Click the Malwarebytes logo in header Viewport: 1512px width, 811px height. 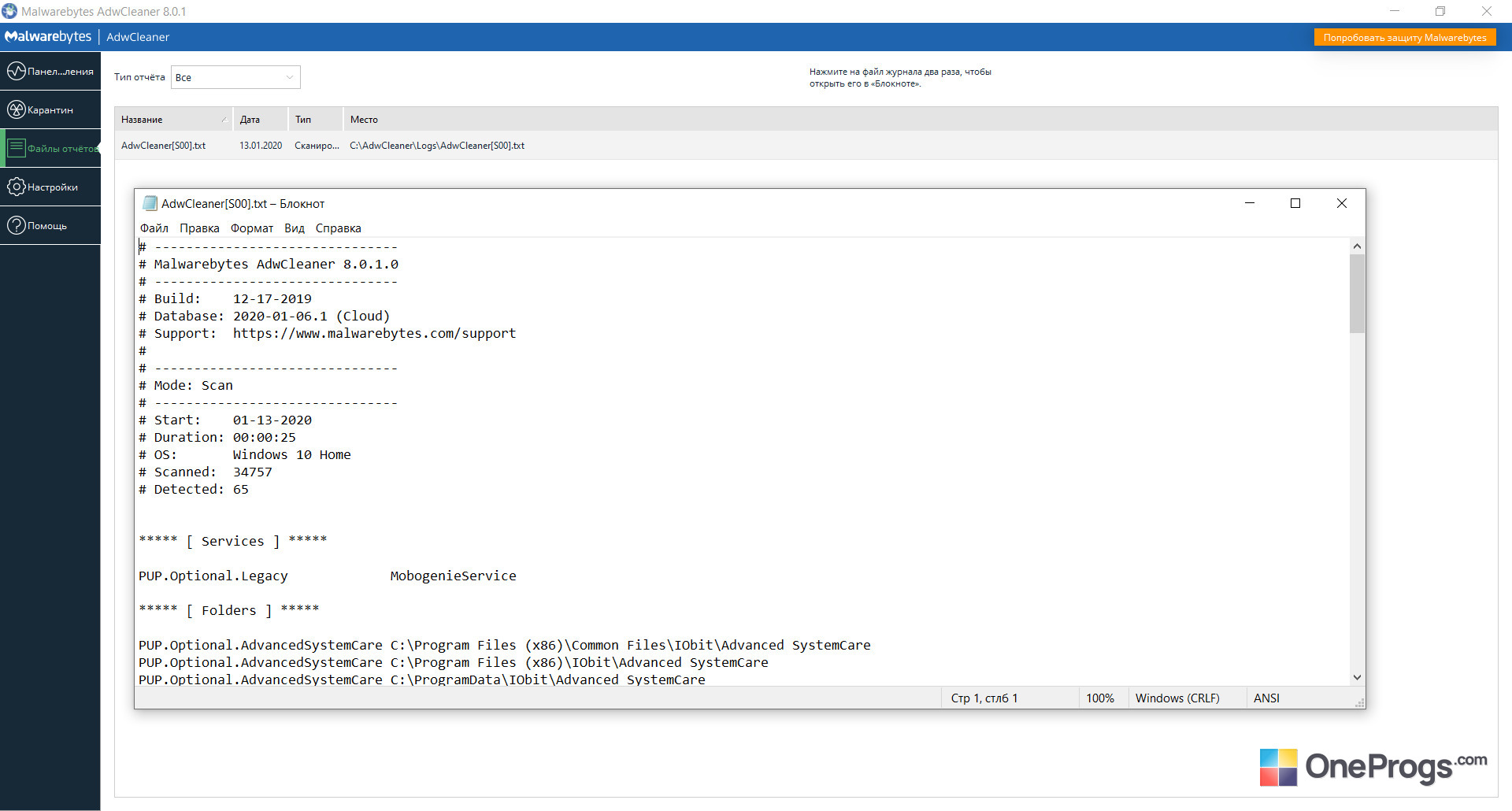tap(48, 37)
